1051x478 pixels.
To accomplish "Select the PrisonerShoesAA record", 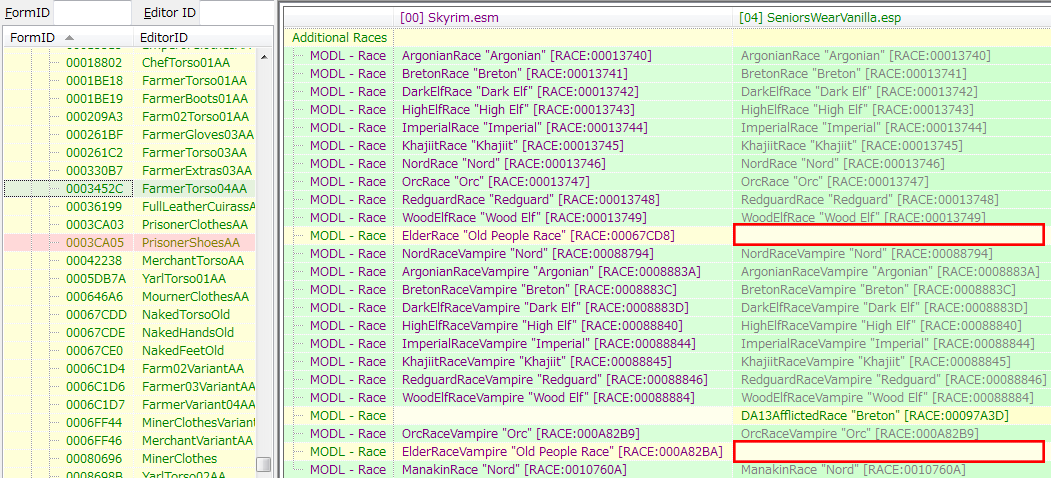I will tap(190, 243).
